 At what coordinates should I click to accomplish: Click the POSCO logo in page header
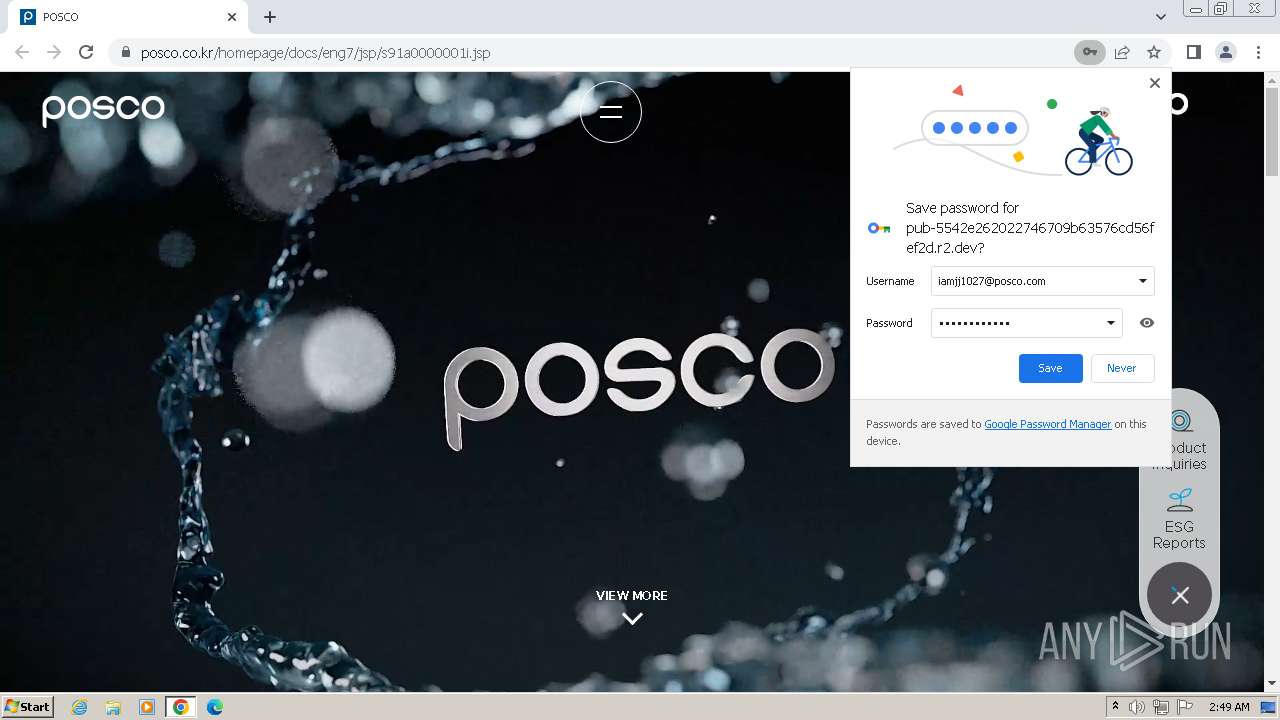103,109
